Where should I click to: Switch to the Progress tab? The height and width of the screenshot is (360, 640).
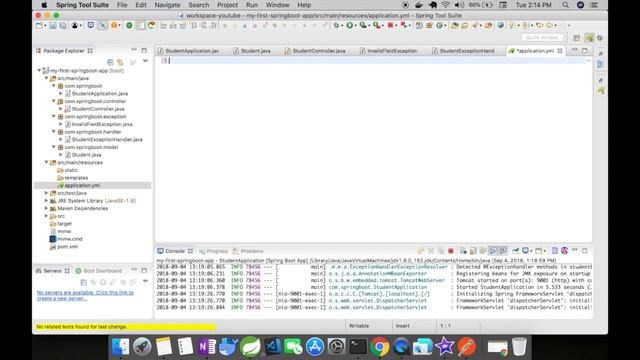point(213,251)
